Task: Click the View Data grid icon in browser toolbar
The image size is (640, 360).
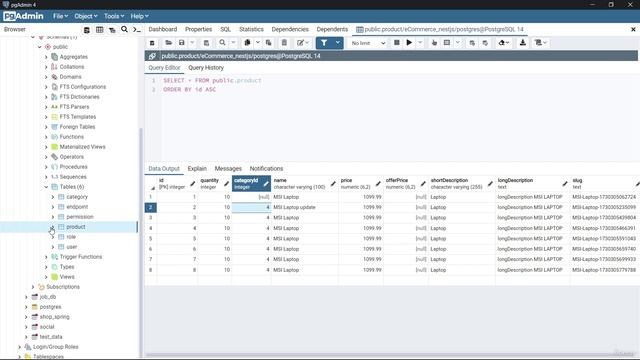Action: click(x=99, y=30)
